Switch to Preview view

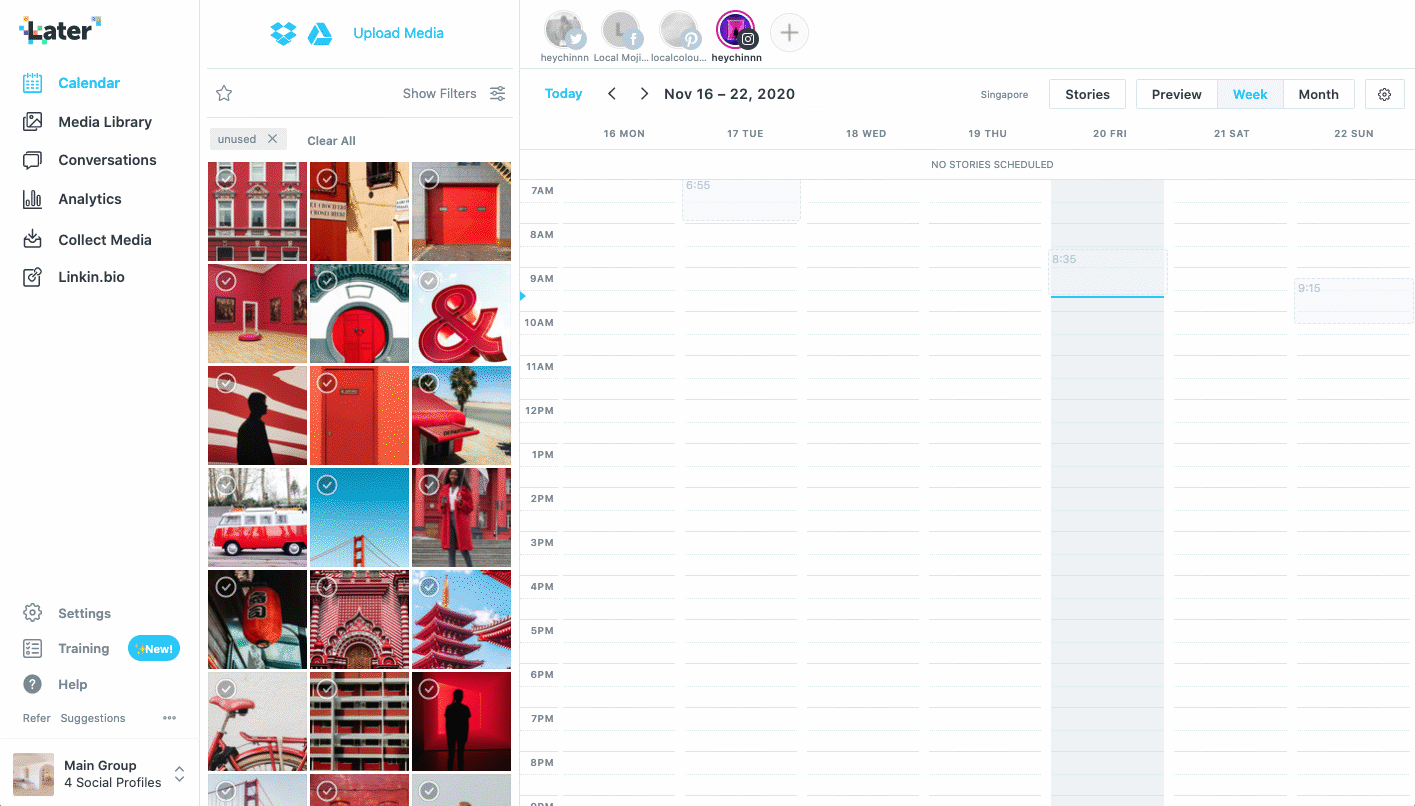tap(1176, 94)
